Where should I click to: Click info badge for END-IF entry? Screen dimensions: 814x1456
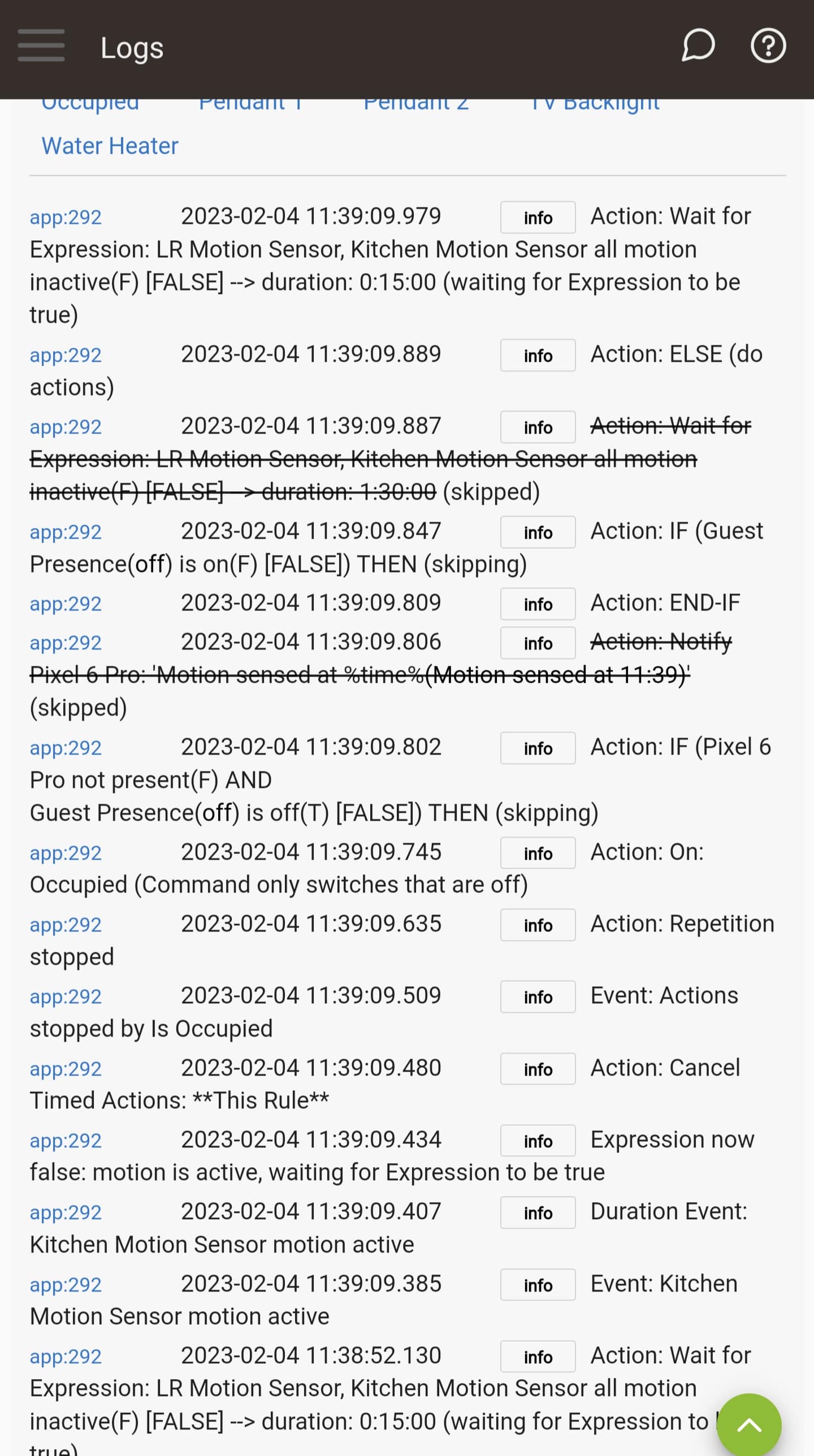pos(538,604)
